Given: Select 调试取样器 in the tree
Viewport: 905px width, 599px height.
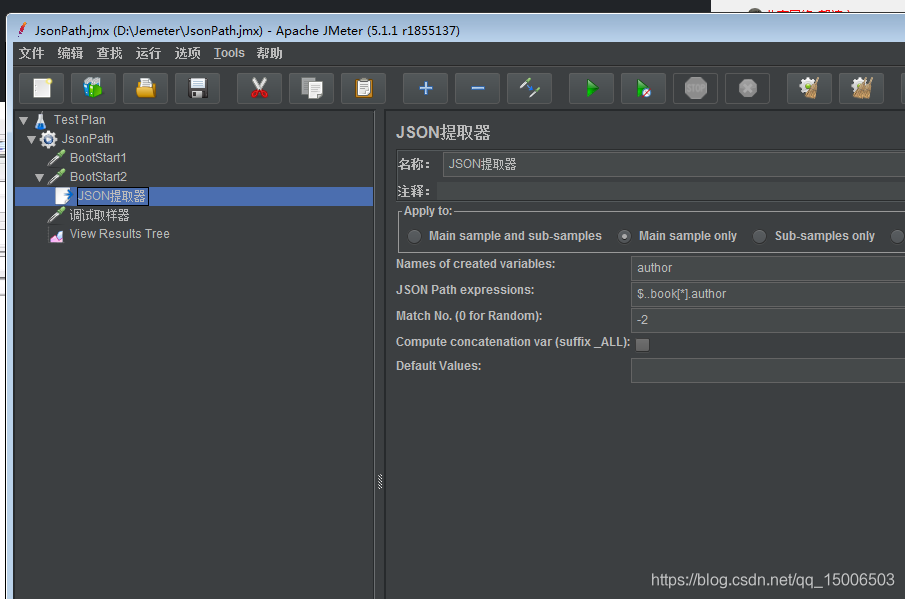Looking at the screenshot, I should point(99,215).
